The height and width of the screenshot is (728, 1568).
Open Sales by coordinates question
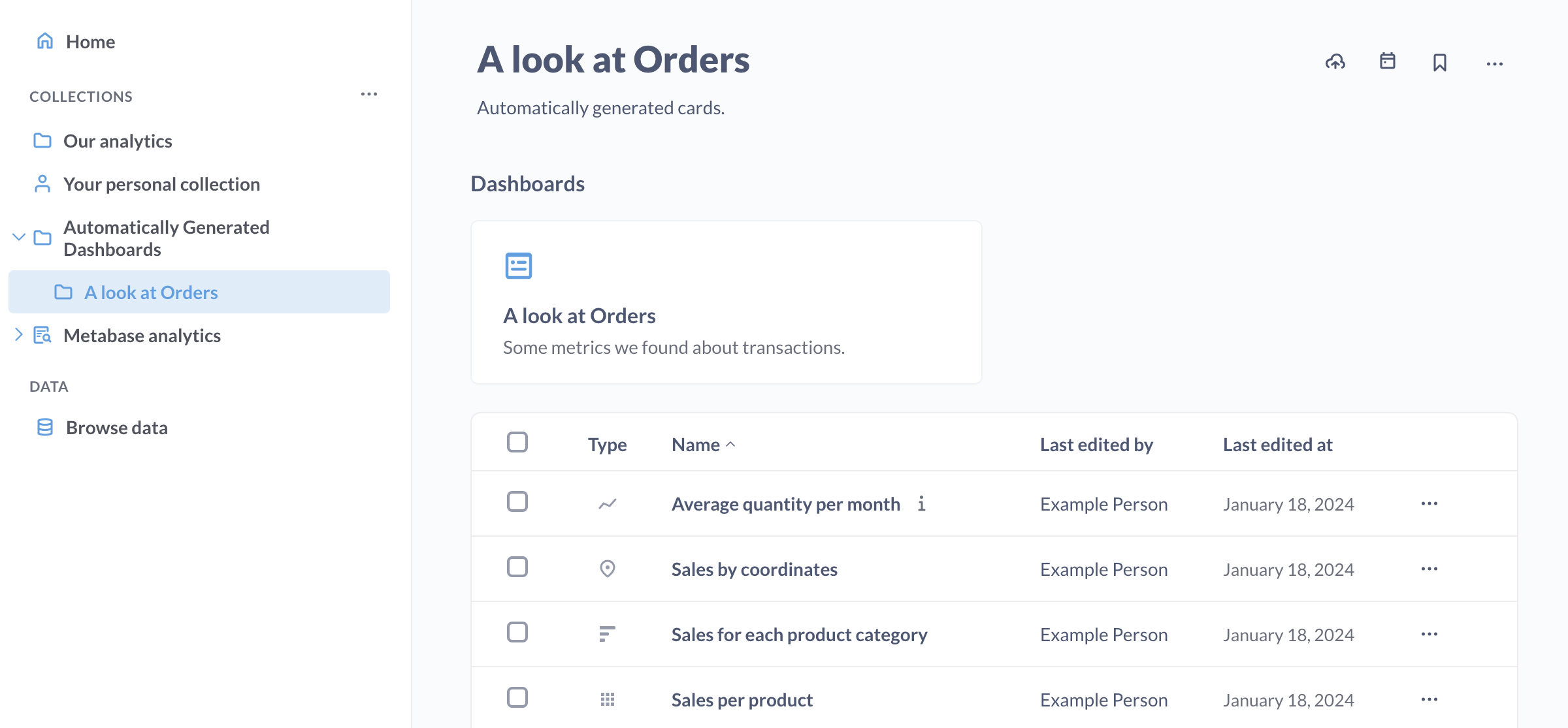coord(754,569)
